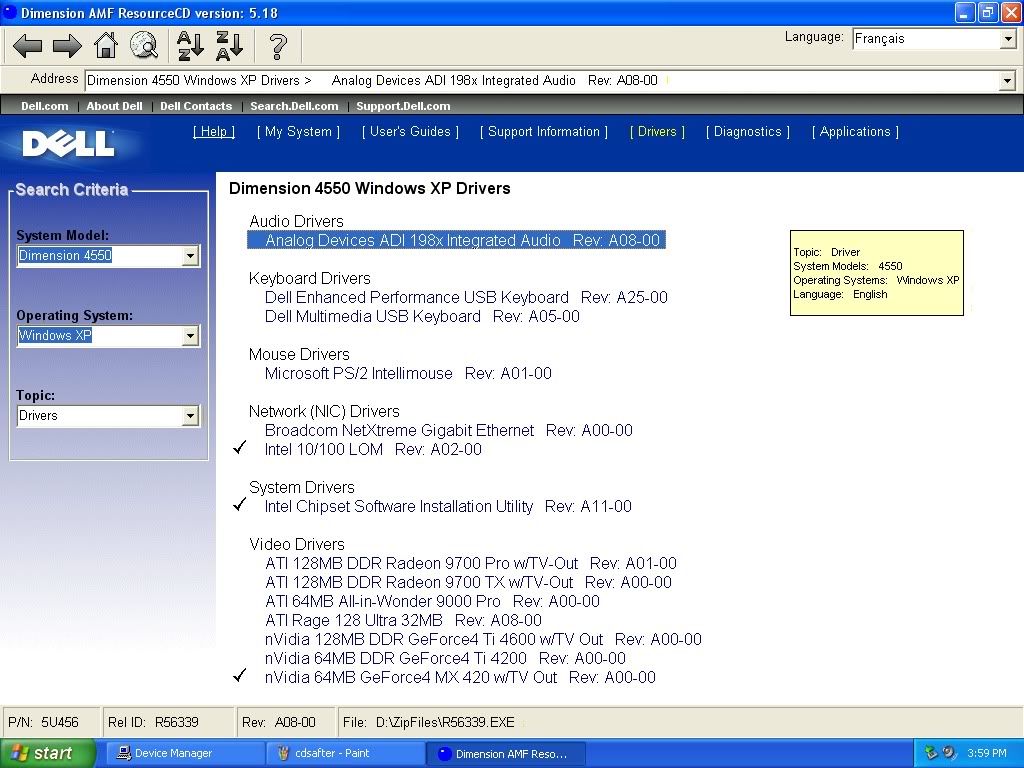This screenshot has height=768, width=1024.
Task: Switch to Device Manager in taskbar
Action: (185, 753)
